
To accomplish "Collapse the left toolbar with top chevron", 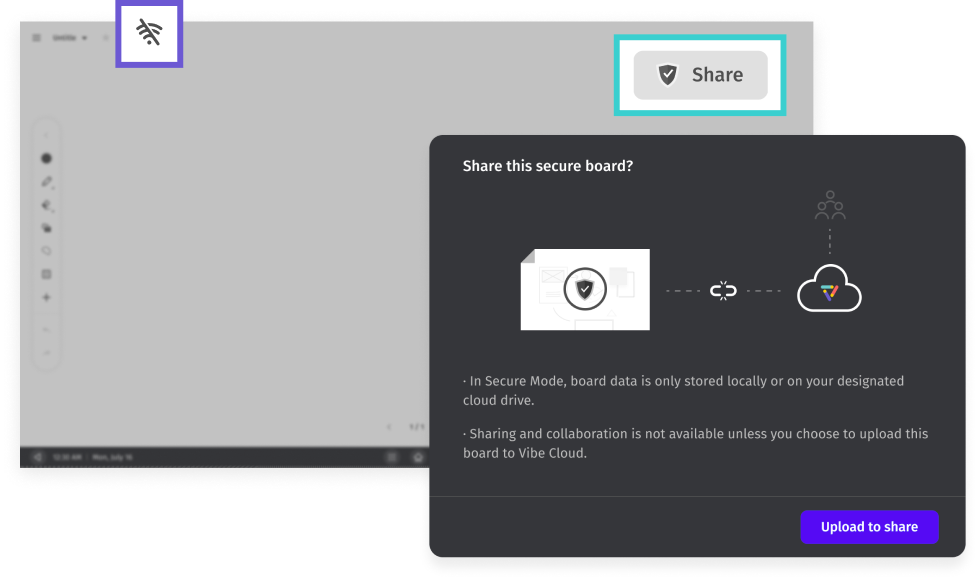I will (x=46, y=135).
